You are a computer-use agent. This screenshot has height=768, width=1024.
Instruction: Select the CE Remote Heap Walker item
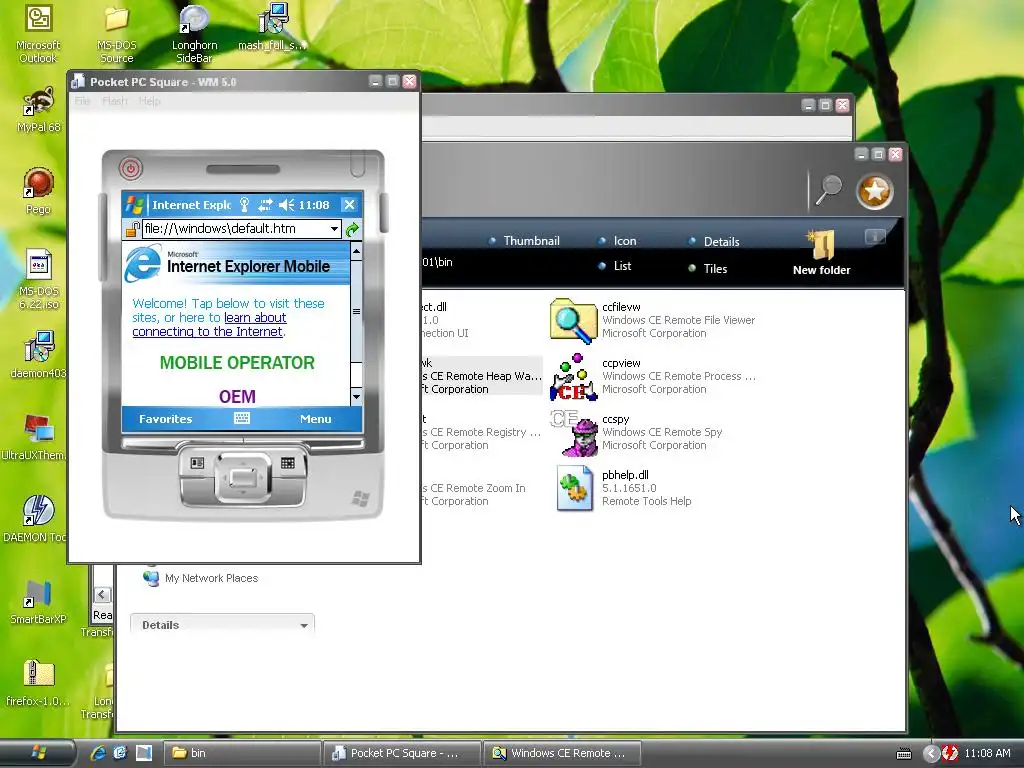[x=482, y=376]
